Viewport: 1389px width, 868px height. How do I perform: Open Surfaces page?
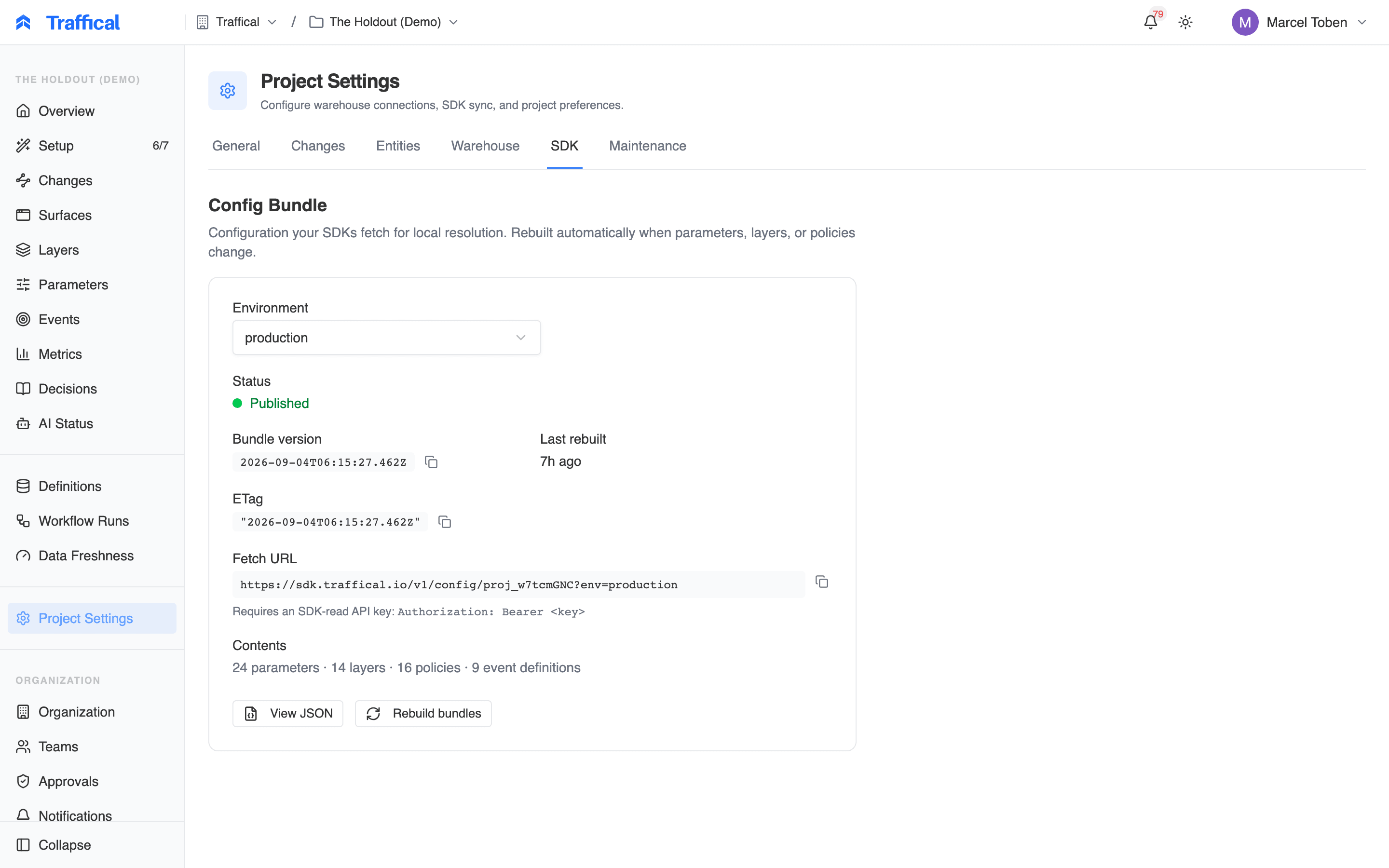(93, 215)
